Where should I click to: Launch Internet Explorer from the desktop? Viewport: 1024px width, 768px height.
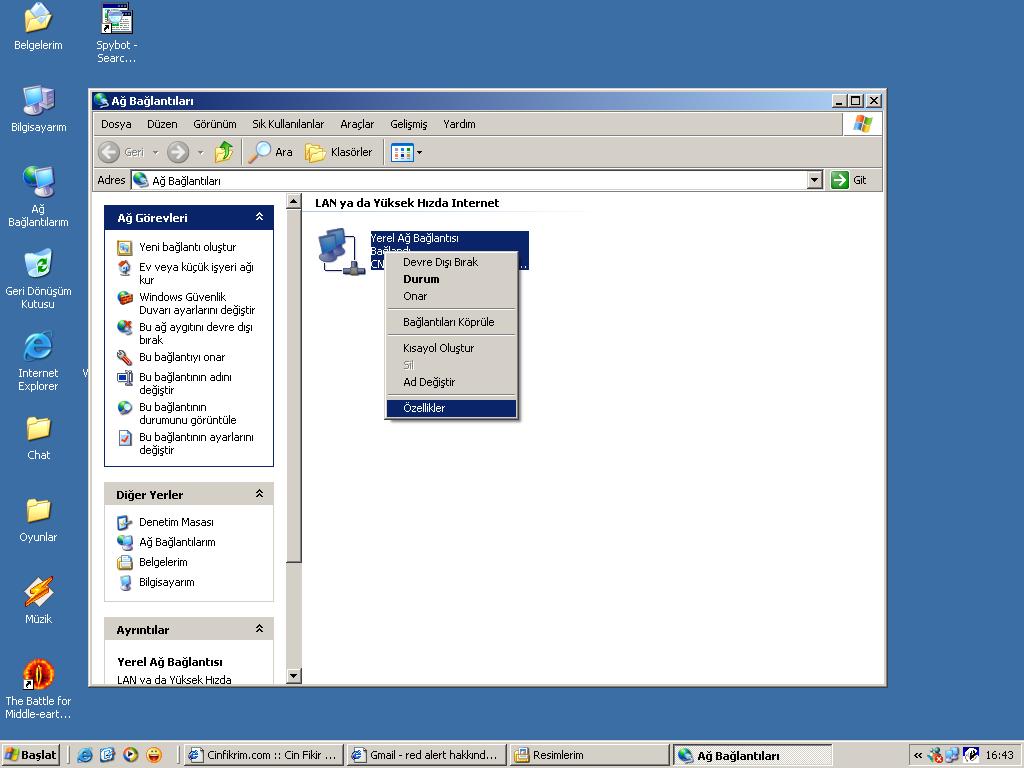tap(38, 361)
